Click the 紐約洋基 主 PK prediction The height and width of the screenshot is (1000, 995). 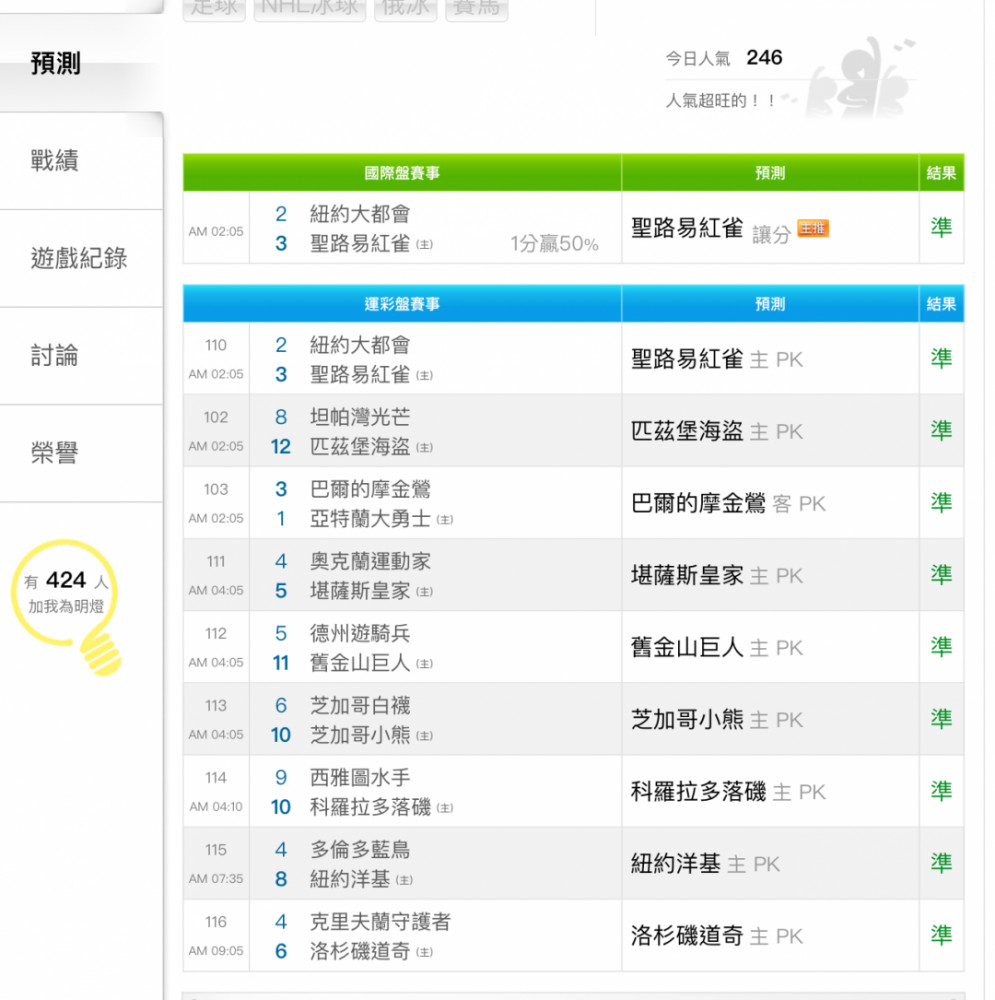705,864
